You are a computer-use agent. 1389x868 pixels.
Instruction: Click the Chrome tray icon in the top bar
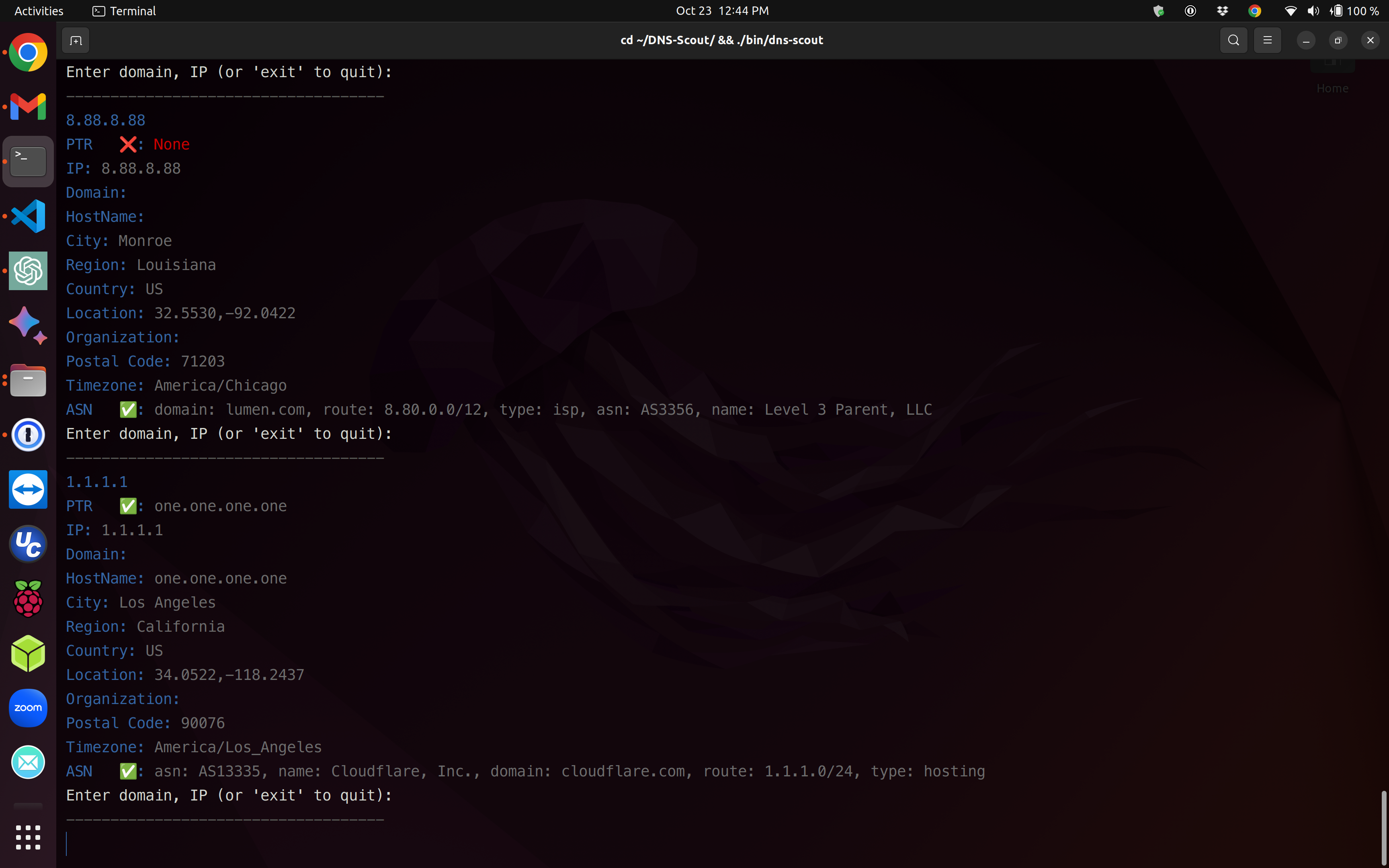coord(1255,11)
